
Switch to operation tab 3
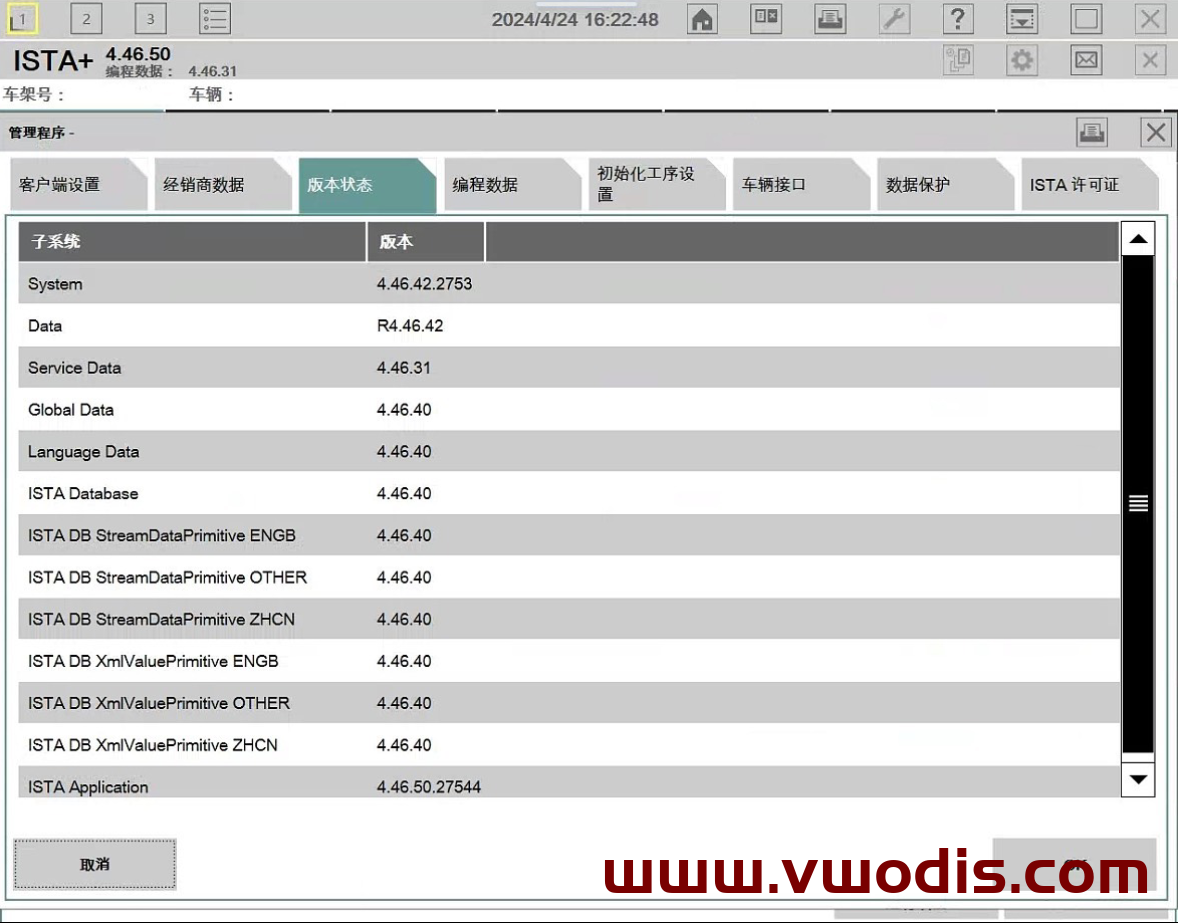[150, 19]
